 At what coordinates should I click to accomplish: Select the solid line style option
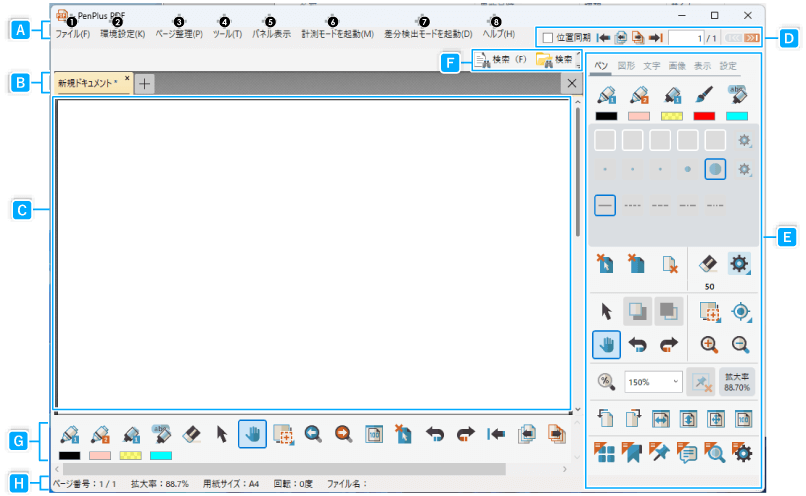[605, 204]
